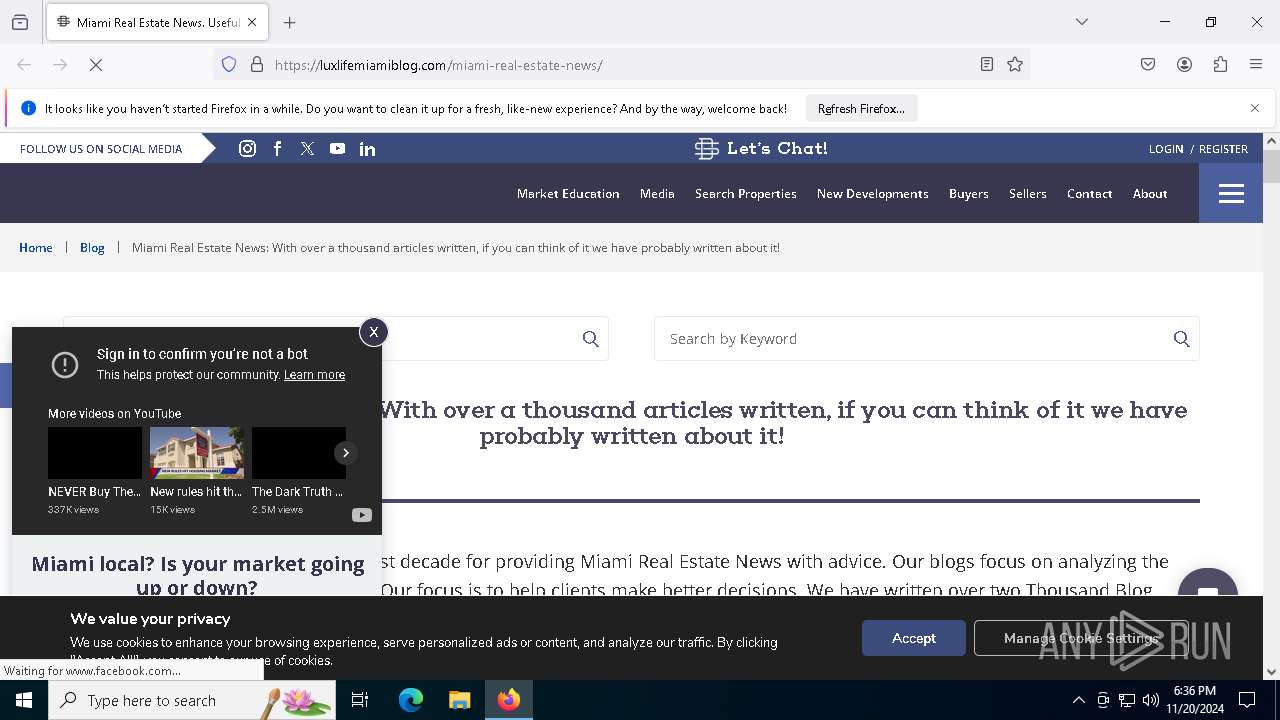This screenshot has height=720, width=1280.
Task: Expand the list all tabs dropdown
Action: tap(1081, 22)
